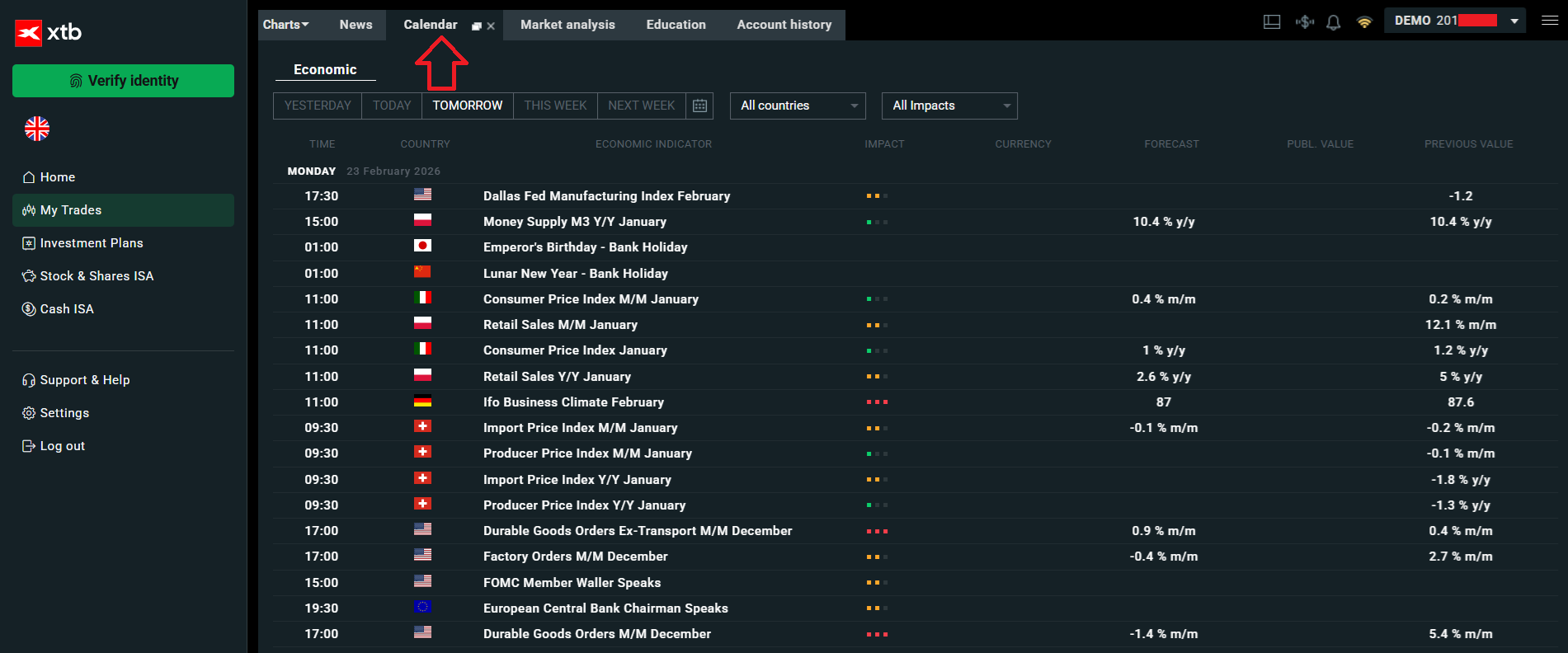Select Ifo Business Climate February event

[916, 402]
